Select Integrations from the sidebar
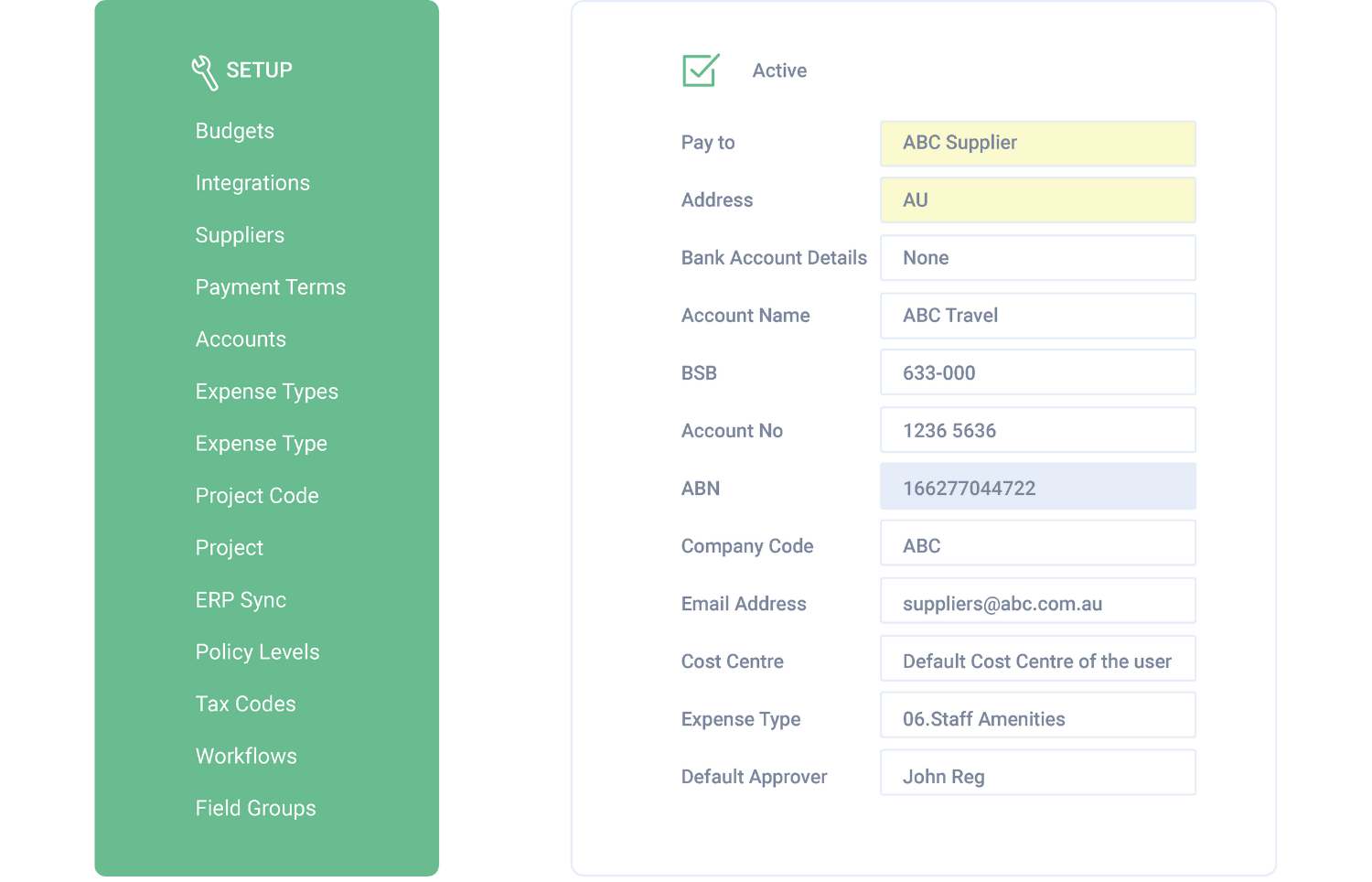 click(x=252, y=183)
